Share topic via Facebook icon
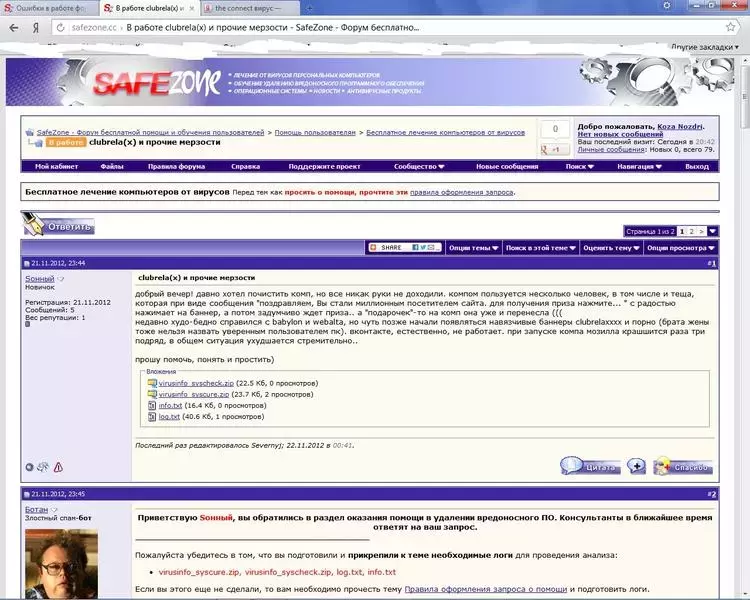The image size is (750, 600). tap(415, 247)
